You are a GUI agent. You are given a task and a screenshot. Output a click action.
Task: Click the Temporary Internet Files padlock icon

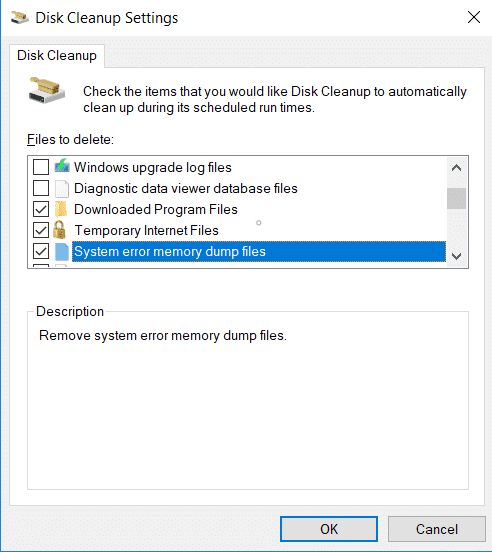coord(59,230)
